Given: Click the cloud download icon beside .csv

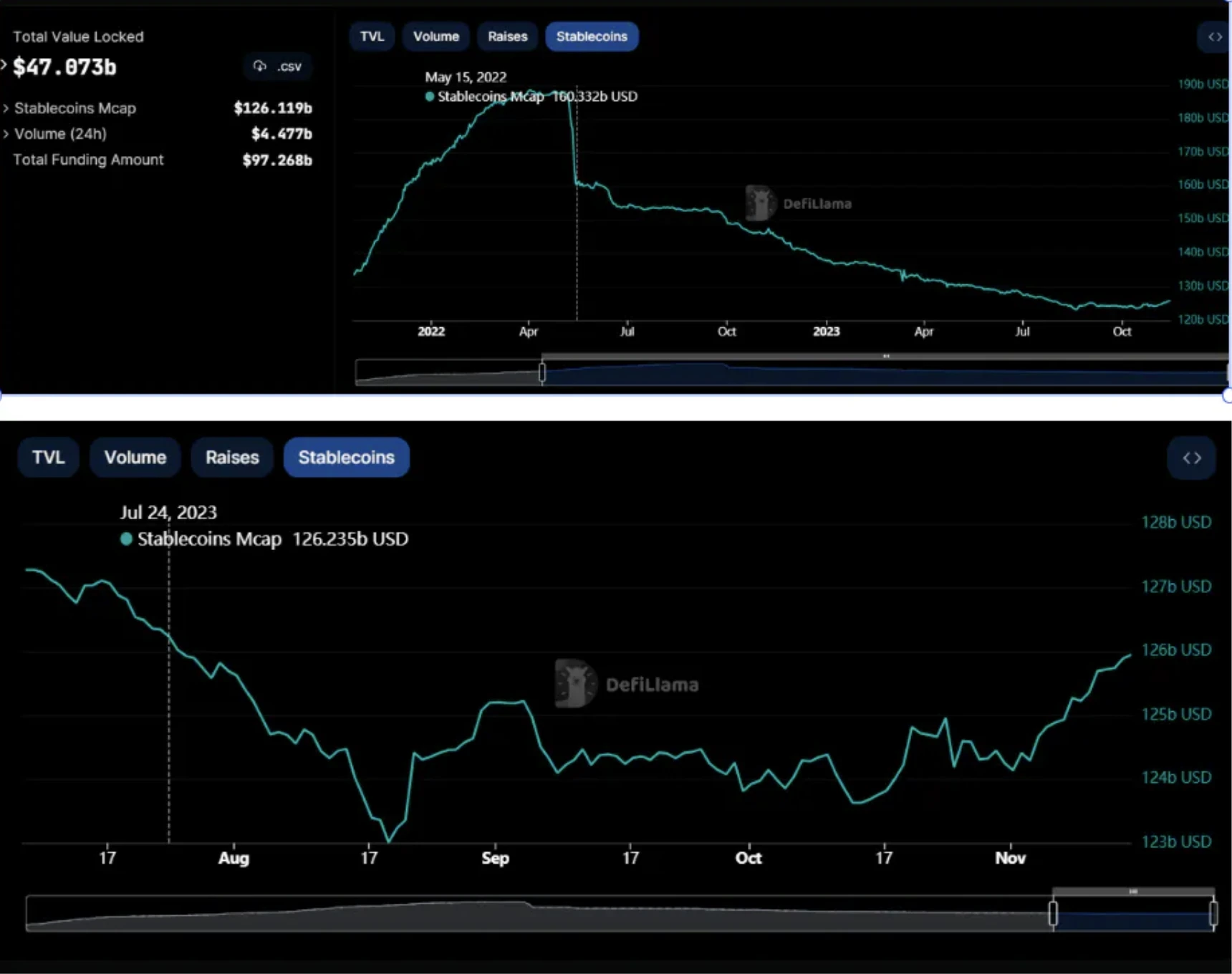Looking at the screenshot, I should (x=260, y=66).
